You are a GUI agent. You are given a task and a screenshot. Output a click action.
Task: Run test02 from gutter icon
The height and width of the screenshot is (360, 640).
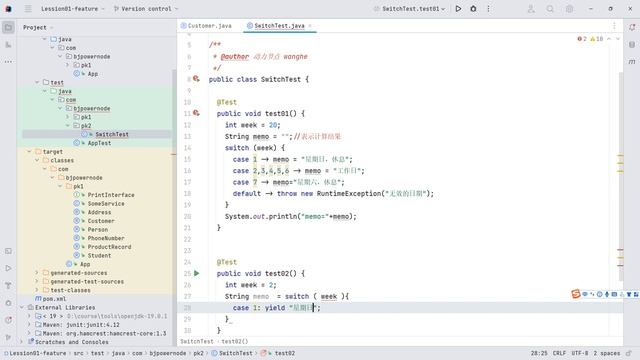tap(197, 273)
